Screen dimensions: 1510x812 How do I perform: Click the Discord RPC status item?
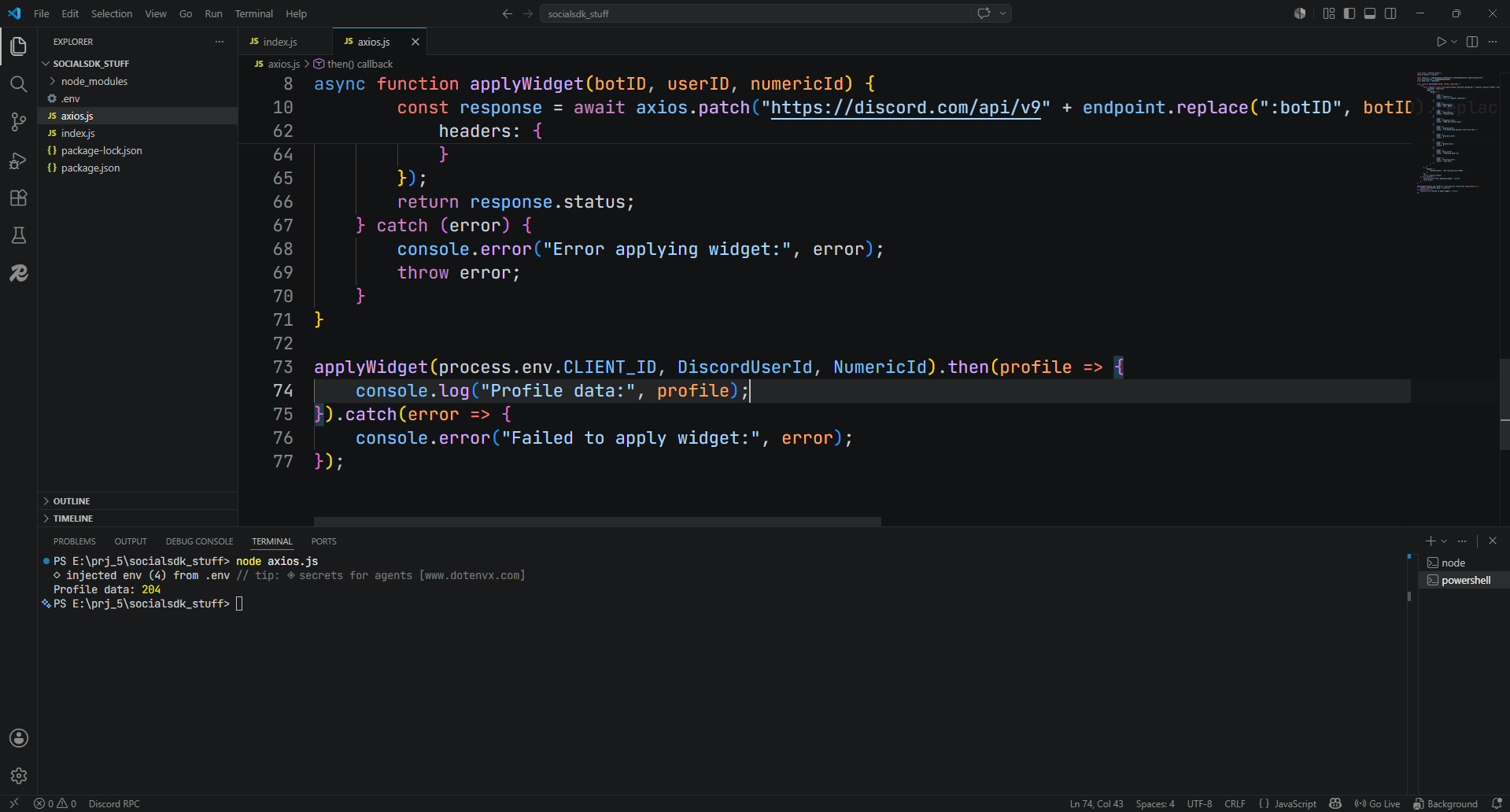coord(114,803)
